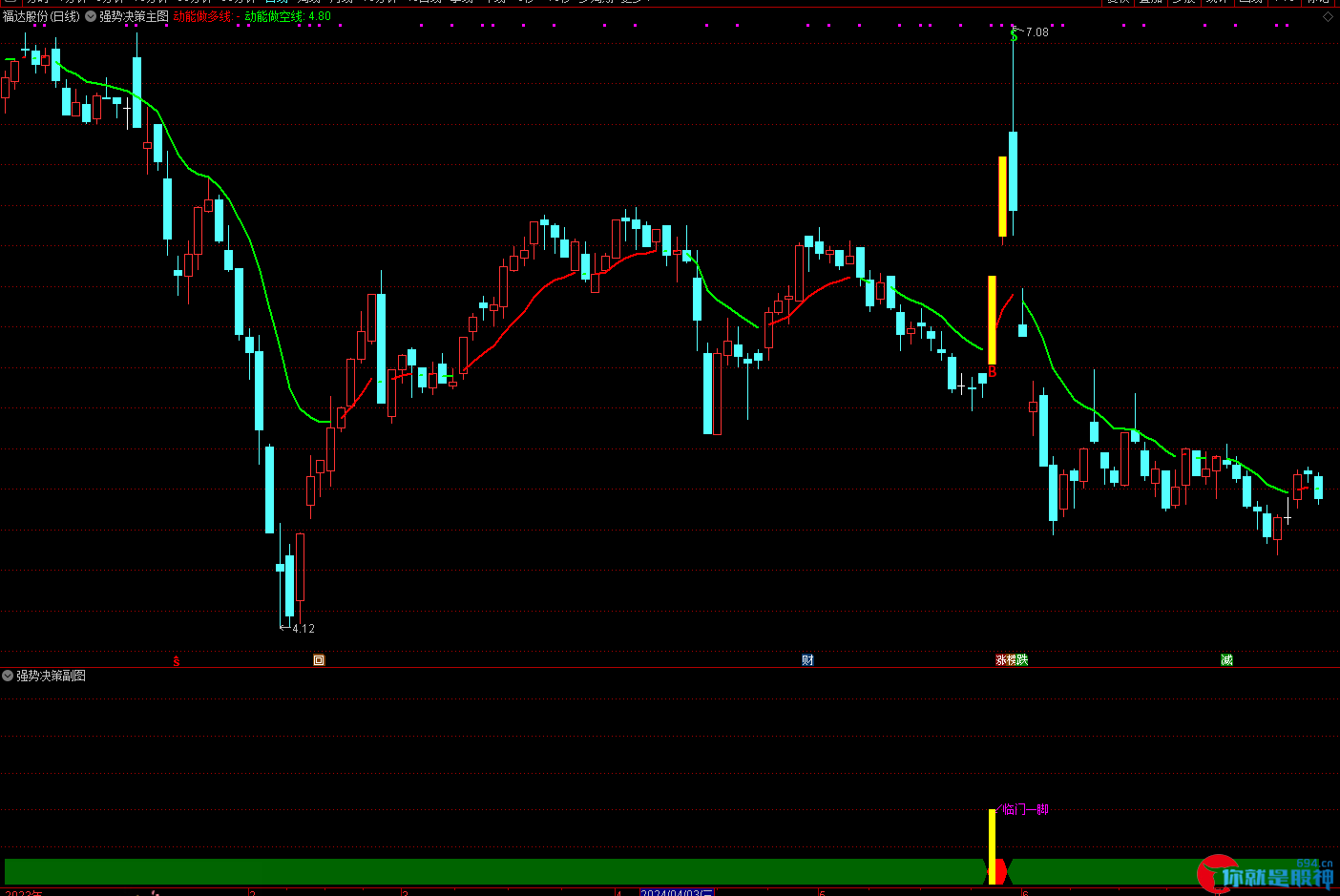Click the green 减 event marker icon
The width and height of the screenshot is (1340, 896).
click(x=1226, y=660)
